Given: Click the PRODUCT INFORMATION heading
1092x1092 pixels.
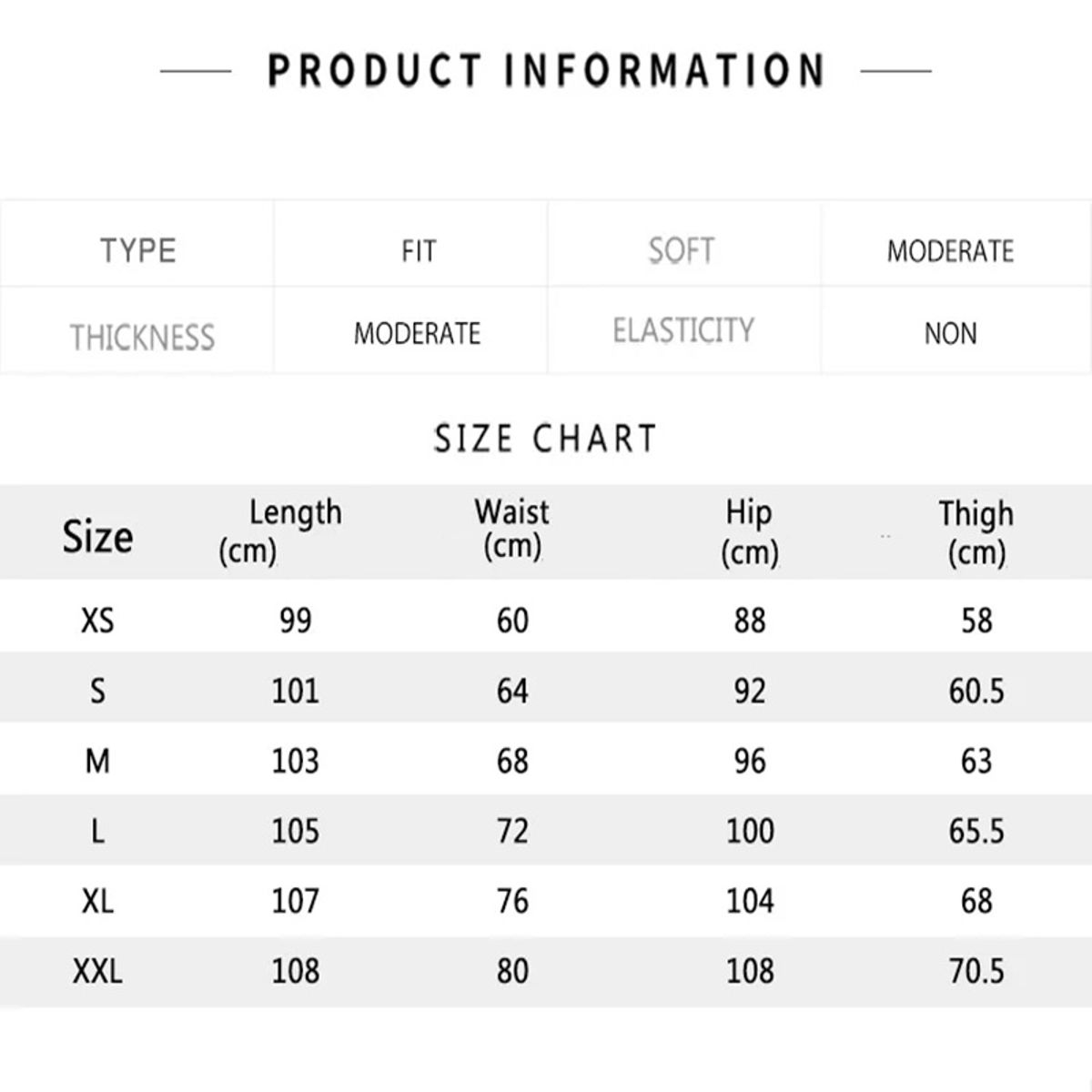Looking at the screenshot, I should pyautogui.click(x=546, y=71).
